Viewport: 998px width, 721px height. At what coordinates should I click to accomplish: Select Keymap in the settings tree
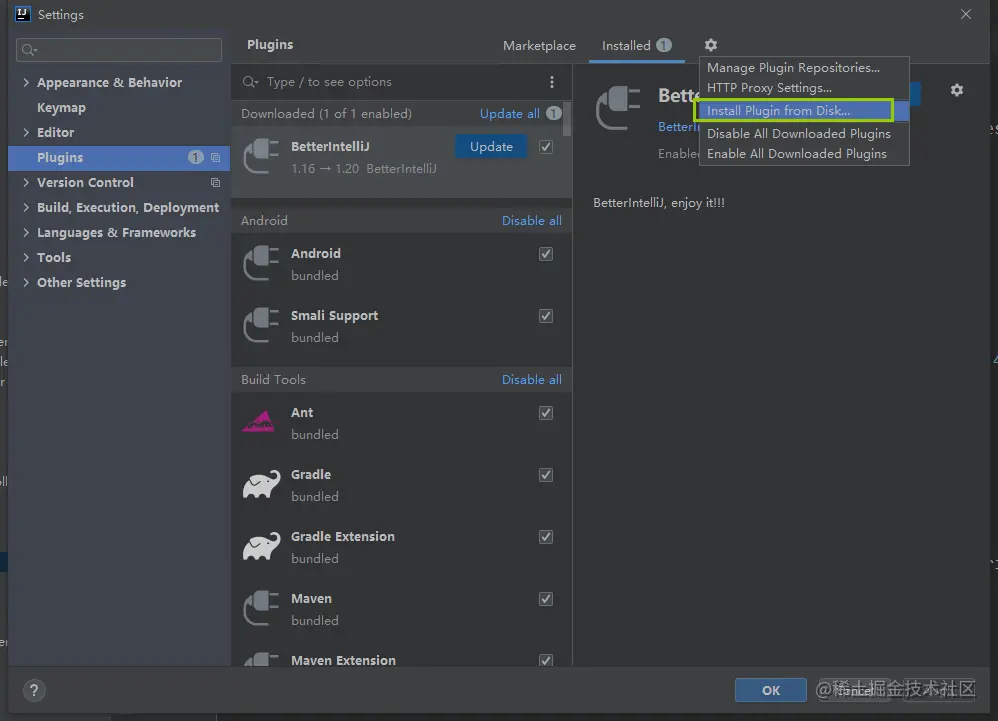[61, 108]
